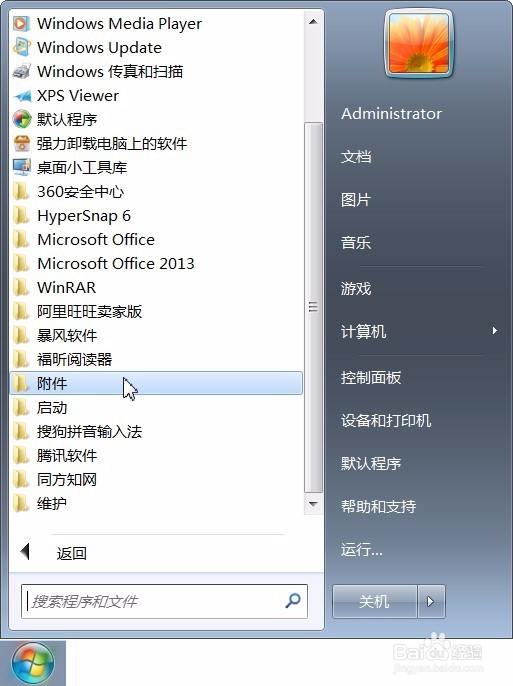Screen dimensions: 513x686
Task: Open the XPS Viewer paper-plane icon
Action: coord(21,95)
